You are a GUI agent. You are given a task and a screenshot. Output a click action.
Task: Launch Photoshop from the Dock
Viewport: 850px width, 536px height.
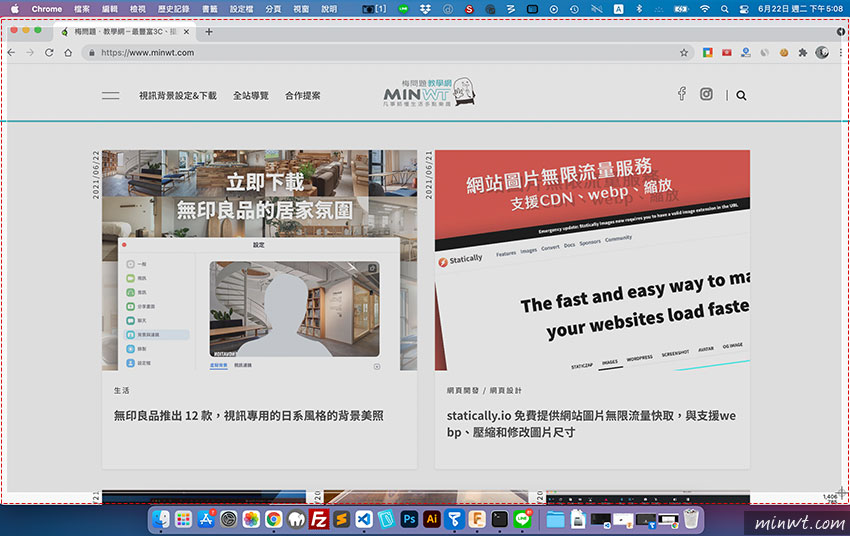point(409,519)
